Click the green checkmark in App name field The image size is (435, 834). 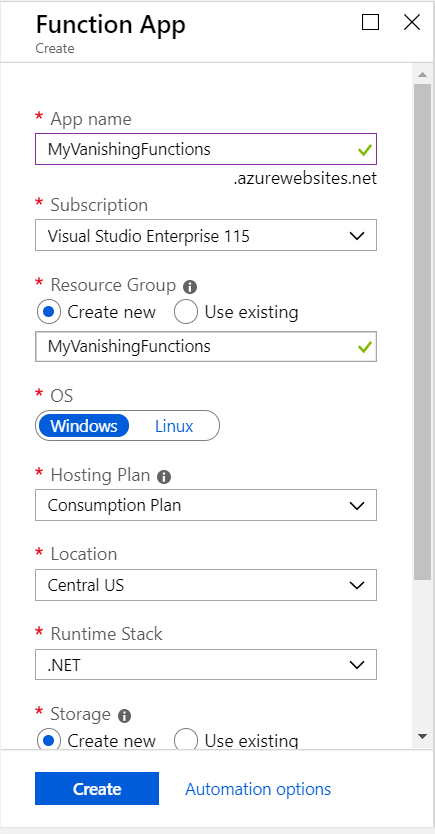(365, 150)
